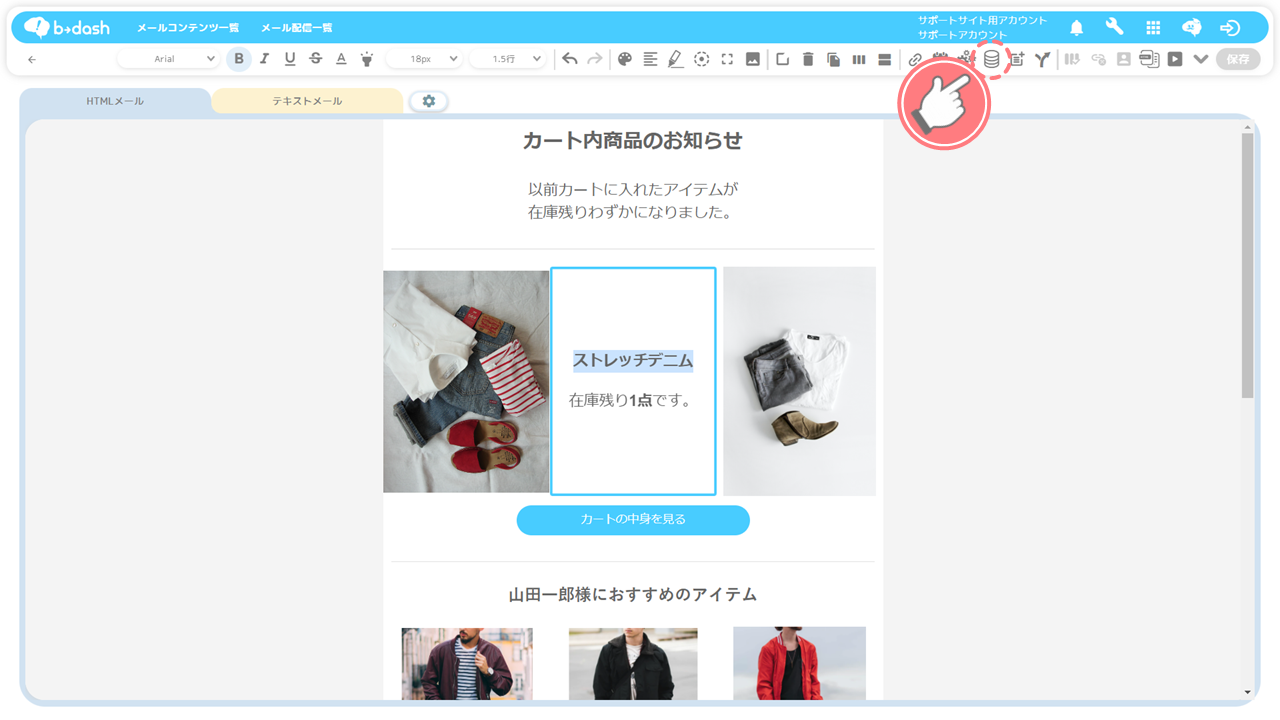The image size is (1280, 720).
Task: Click the greyed person portrait icon
Action: point(1123,59)
